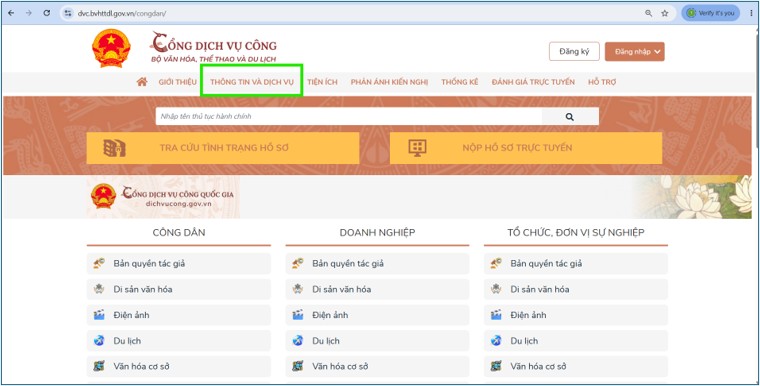760x386 pixels.
Task: Click heritage icon in Công dân column
Action: (x=99, y=289)
